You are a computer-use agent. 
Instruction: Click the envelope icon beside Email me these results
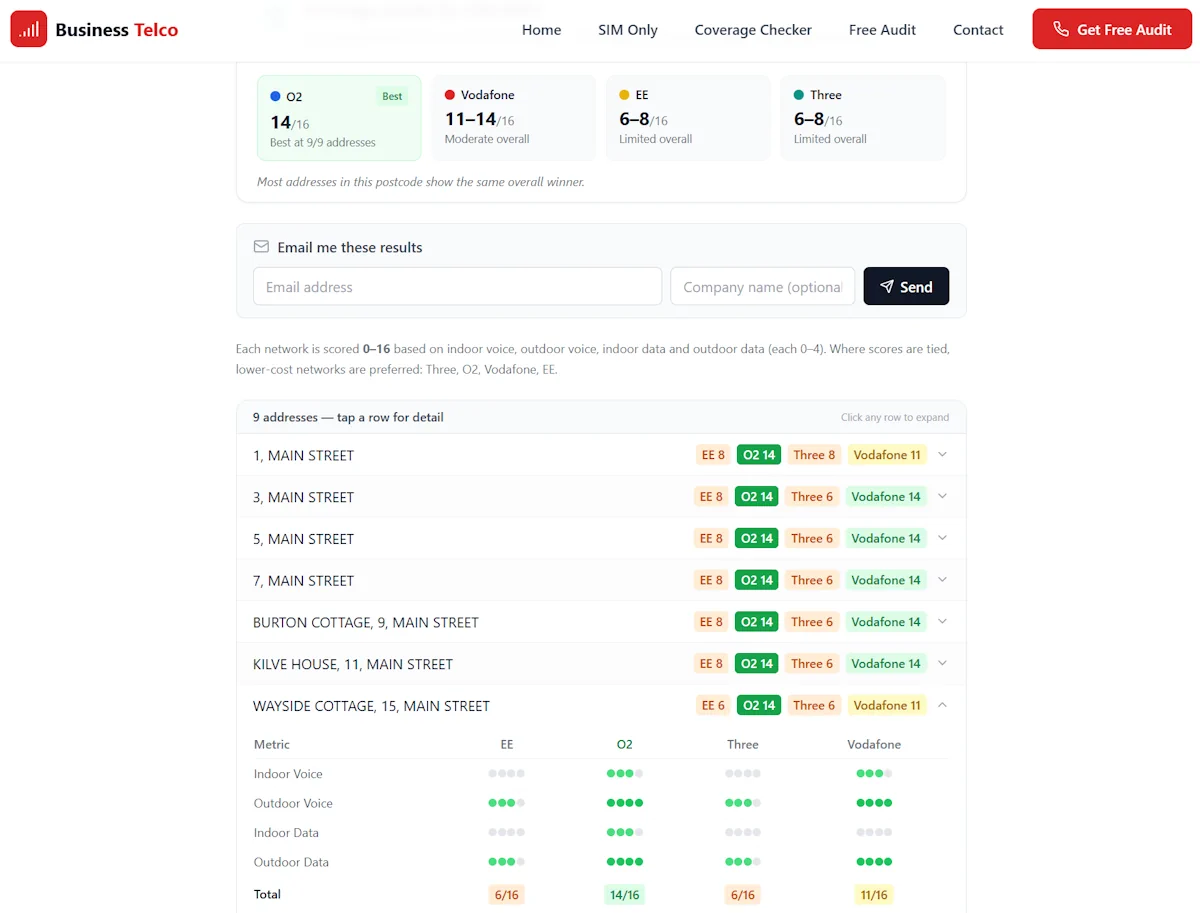pyautogui.click(x=261, y=246)
